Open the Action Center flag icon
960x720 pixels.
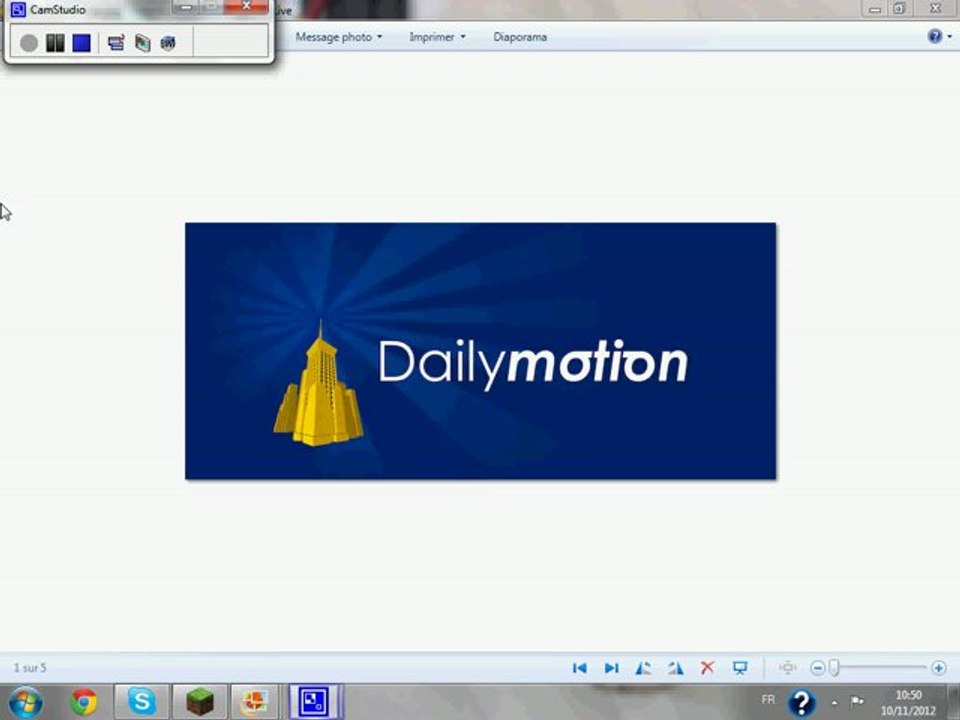(857, 702)
